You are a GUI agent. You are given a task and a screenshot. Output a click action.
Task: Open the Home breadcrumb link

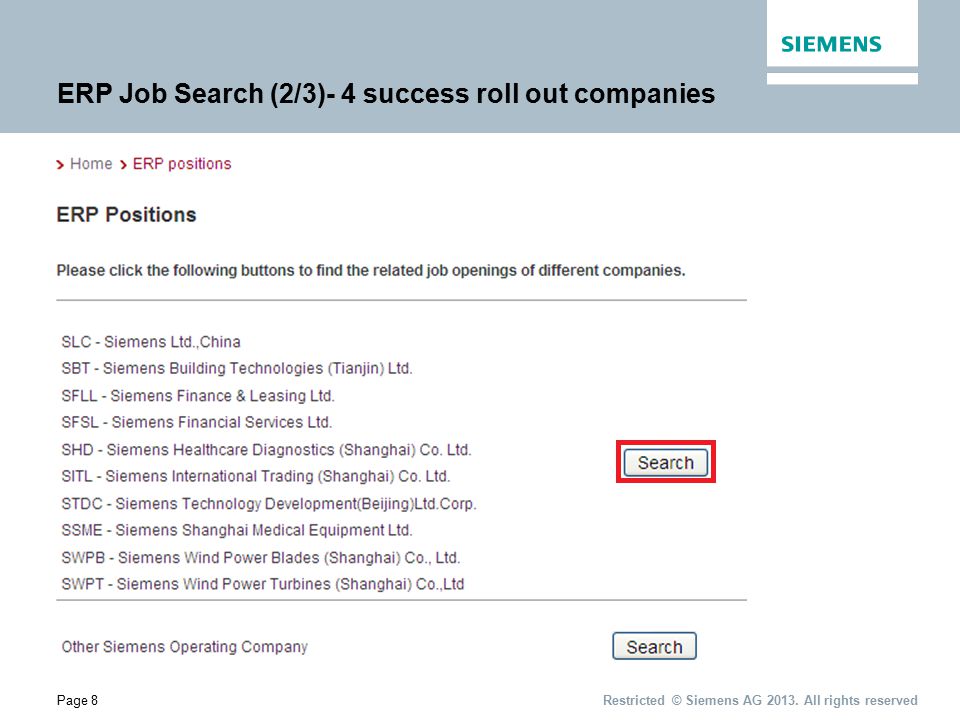click(x=91, y=164)
